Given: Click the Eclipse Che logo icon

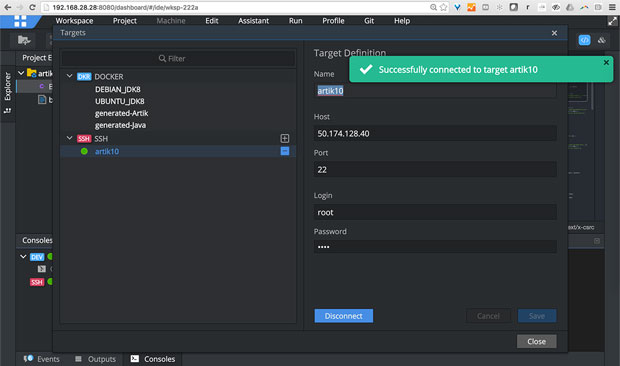Looking at the screenshot, I should pyautogui.click(x=20, y=21).
